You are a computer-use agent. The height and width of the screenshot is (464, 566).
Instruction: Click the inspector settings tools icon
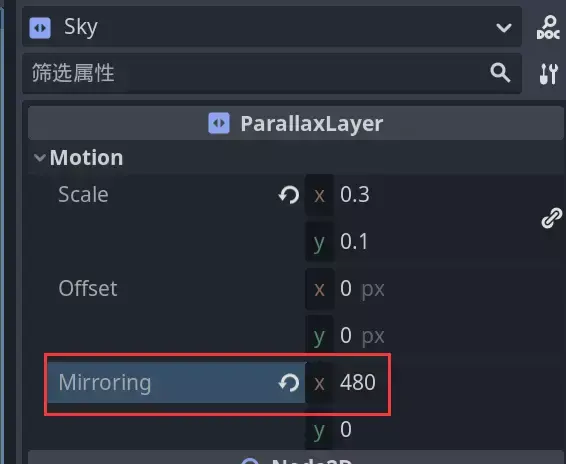[549, 74]
